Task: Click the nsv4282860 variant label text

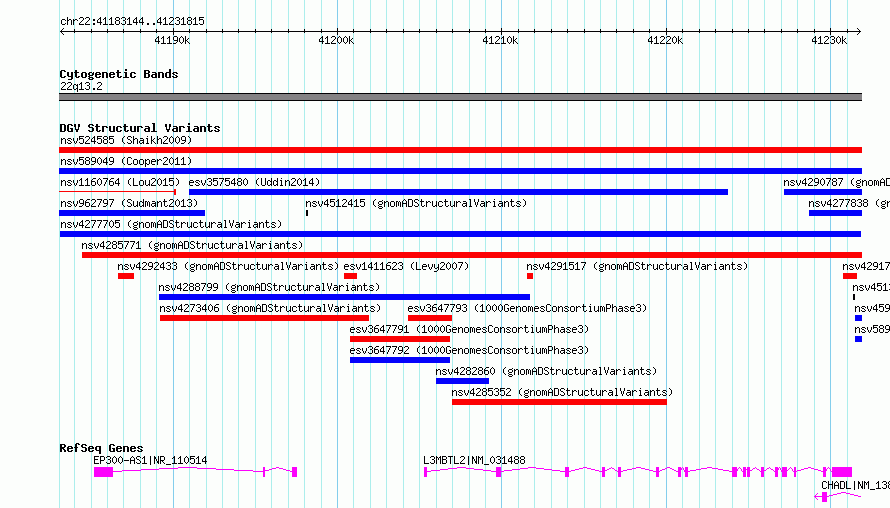Action: (546, 371)
